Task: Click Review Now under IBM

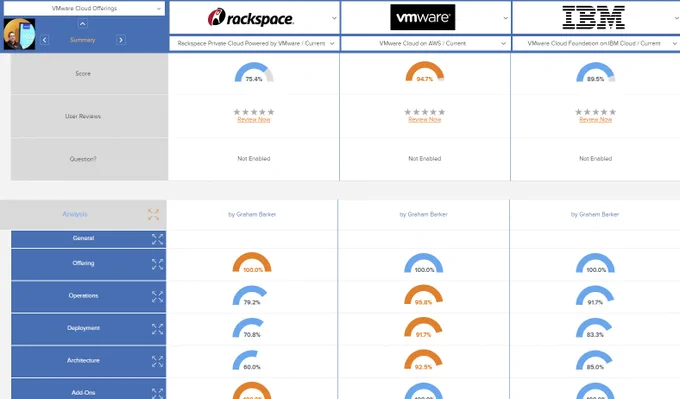Action: point(595,120)
